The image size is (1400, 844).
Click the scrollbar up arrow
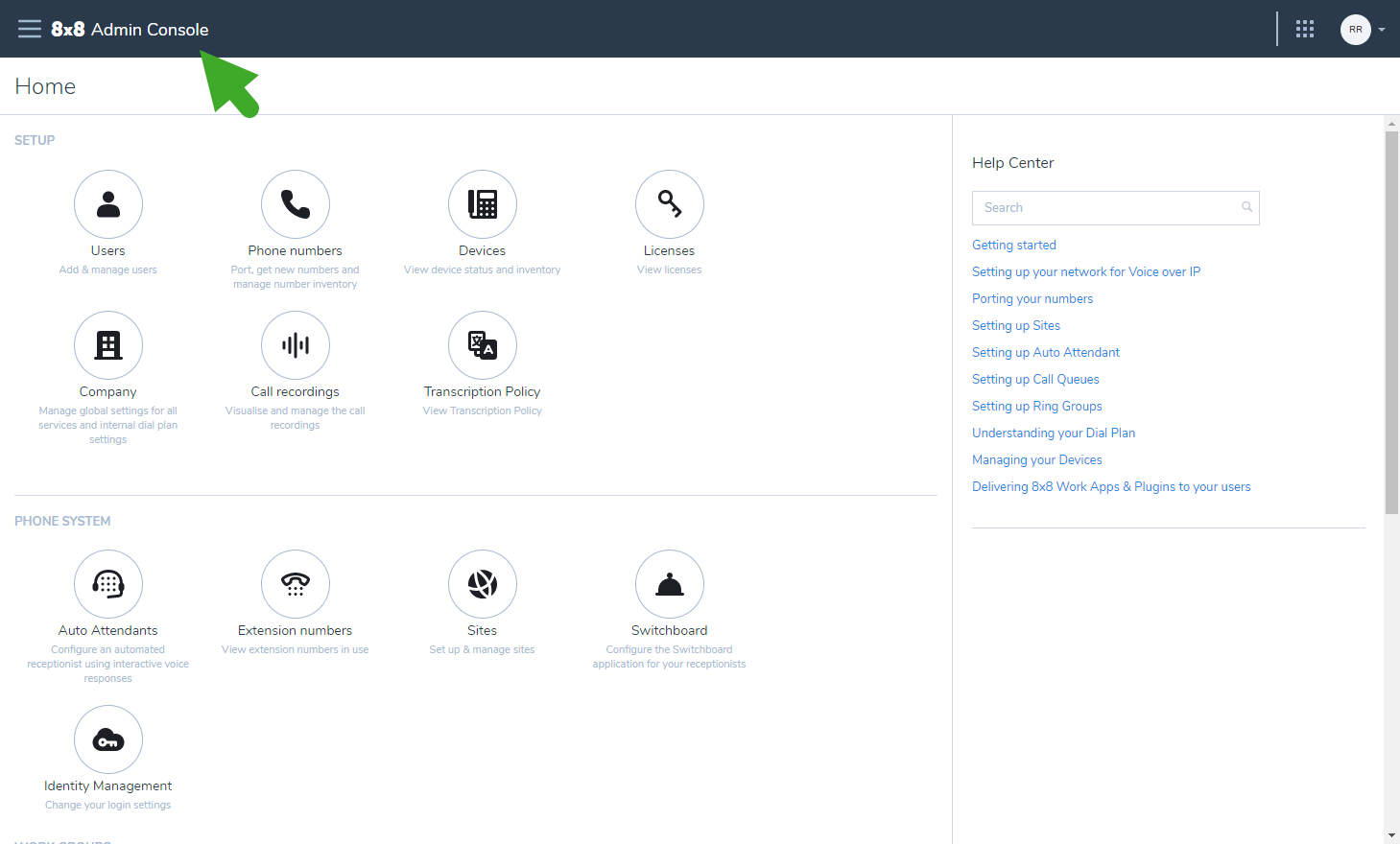coord(1391,124)
